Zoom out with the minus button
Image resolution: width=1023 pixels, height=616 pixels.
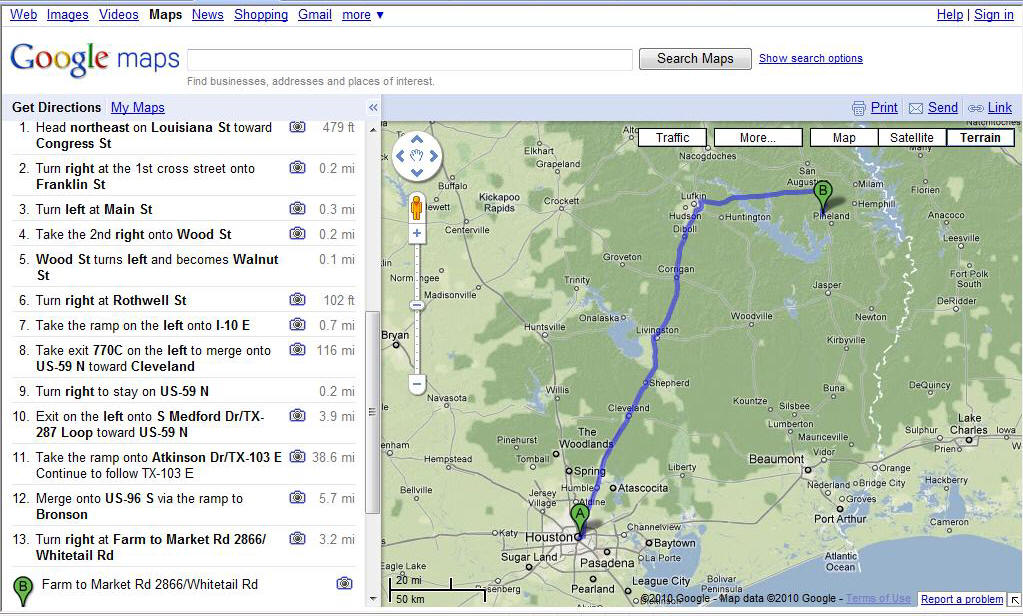coord(417,384)
